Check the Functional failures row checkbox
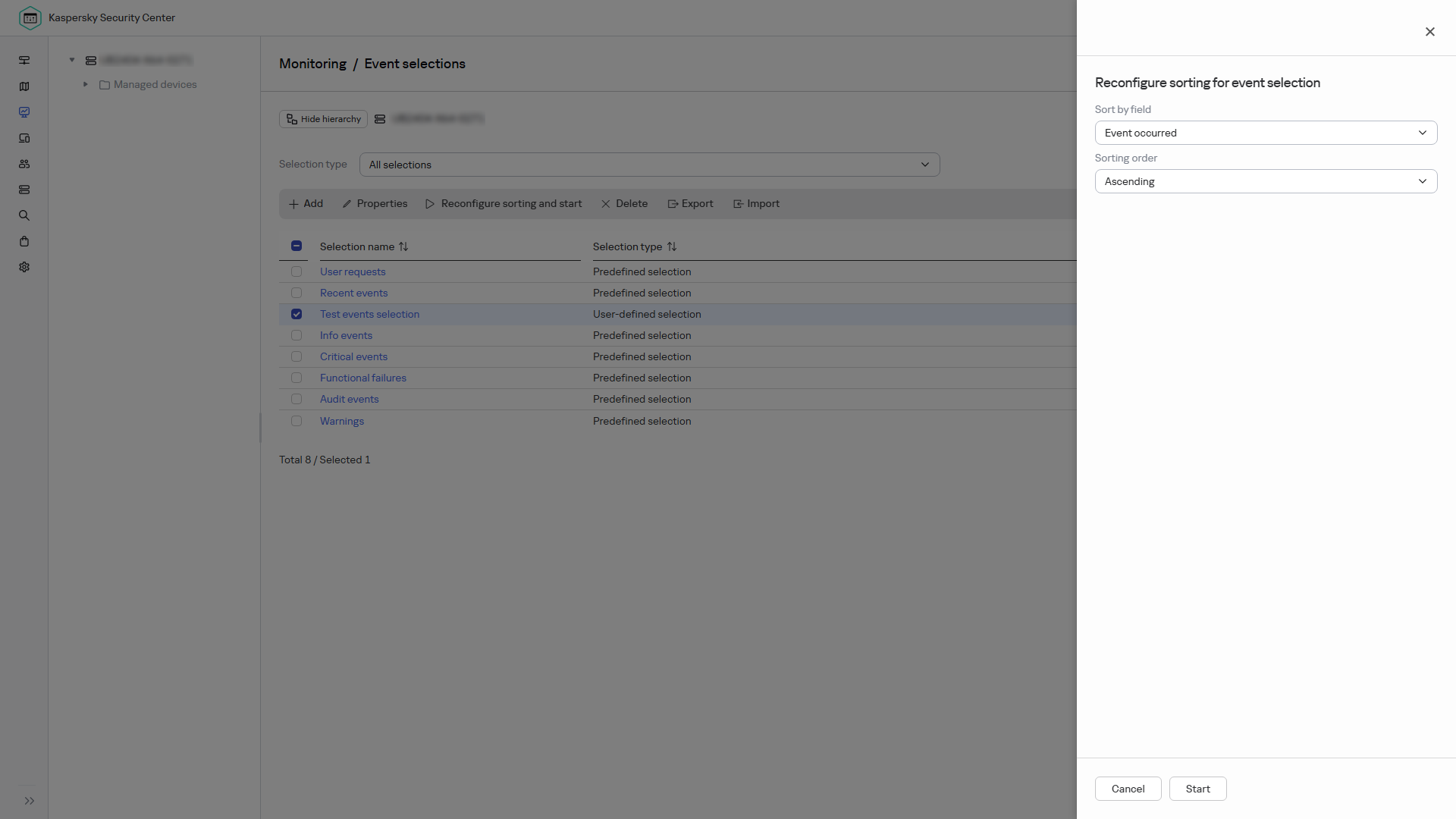This screenshot has width=1456, height=819. point(297,378)
